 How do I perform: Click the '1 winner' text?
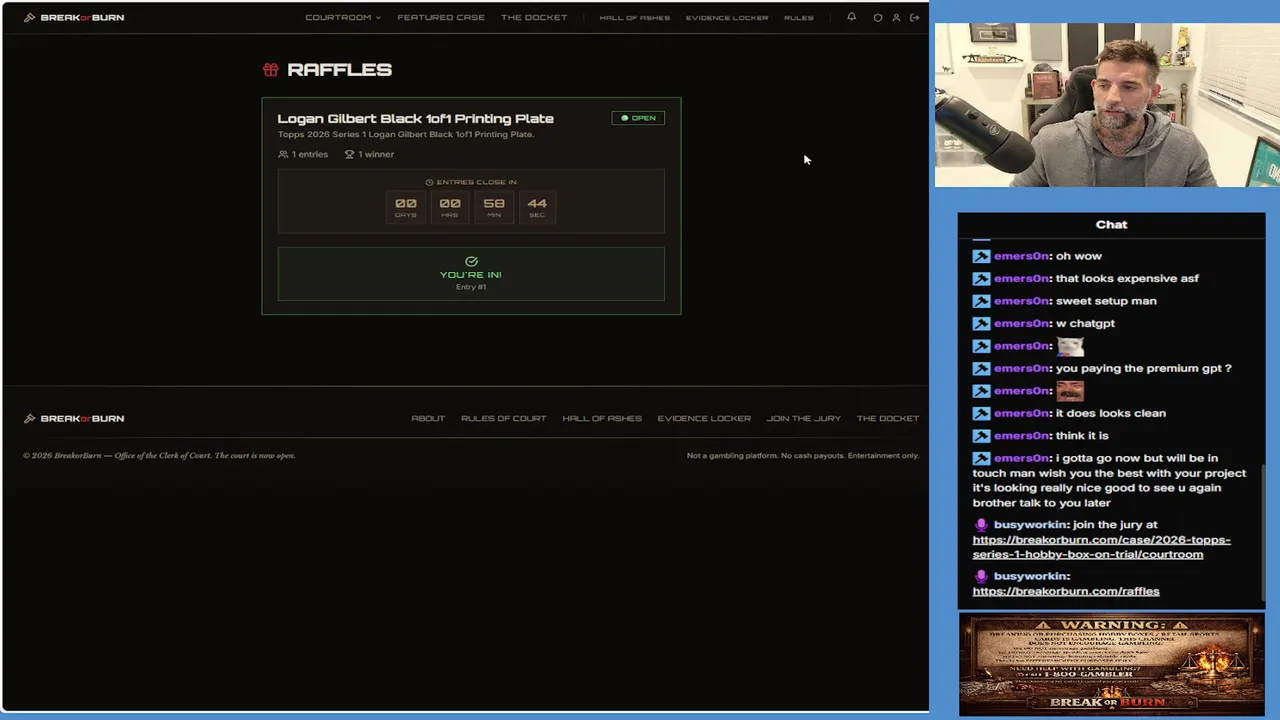click(376, 154)
